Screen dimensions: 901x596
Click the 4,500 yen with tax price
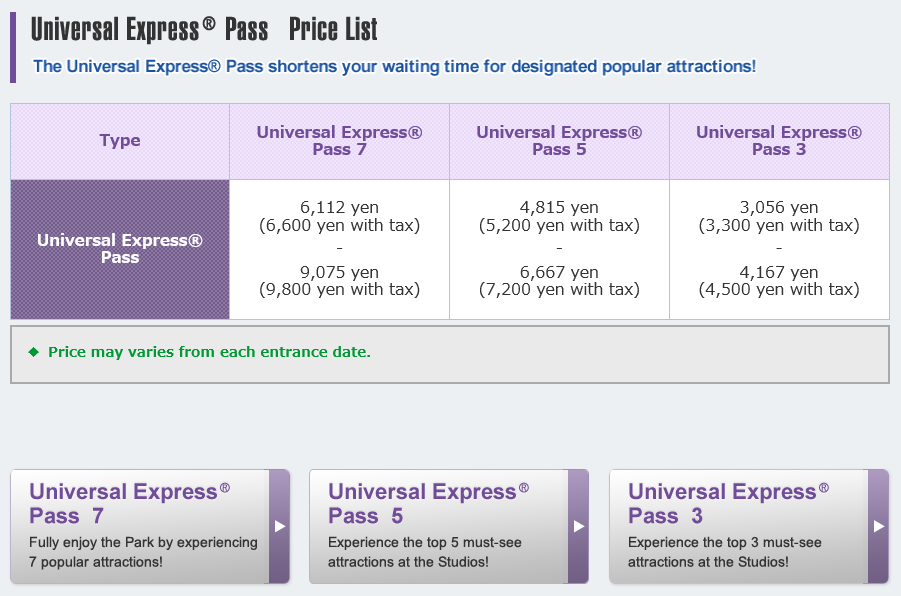coord(779,289)
